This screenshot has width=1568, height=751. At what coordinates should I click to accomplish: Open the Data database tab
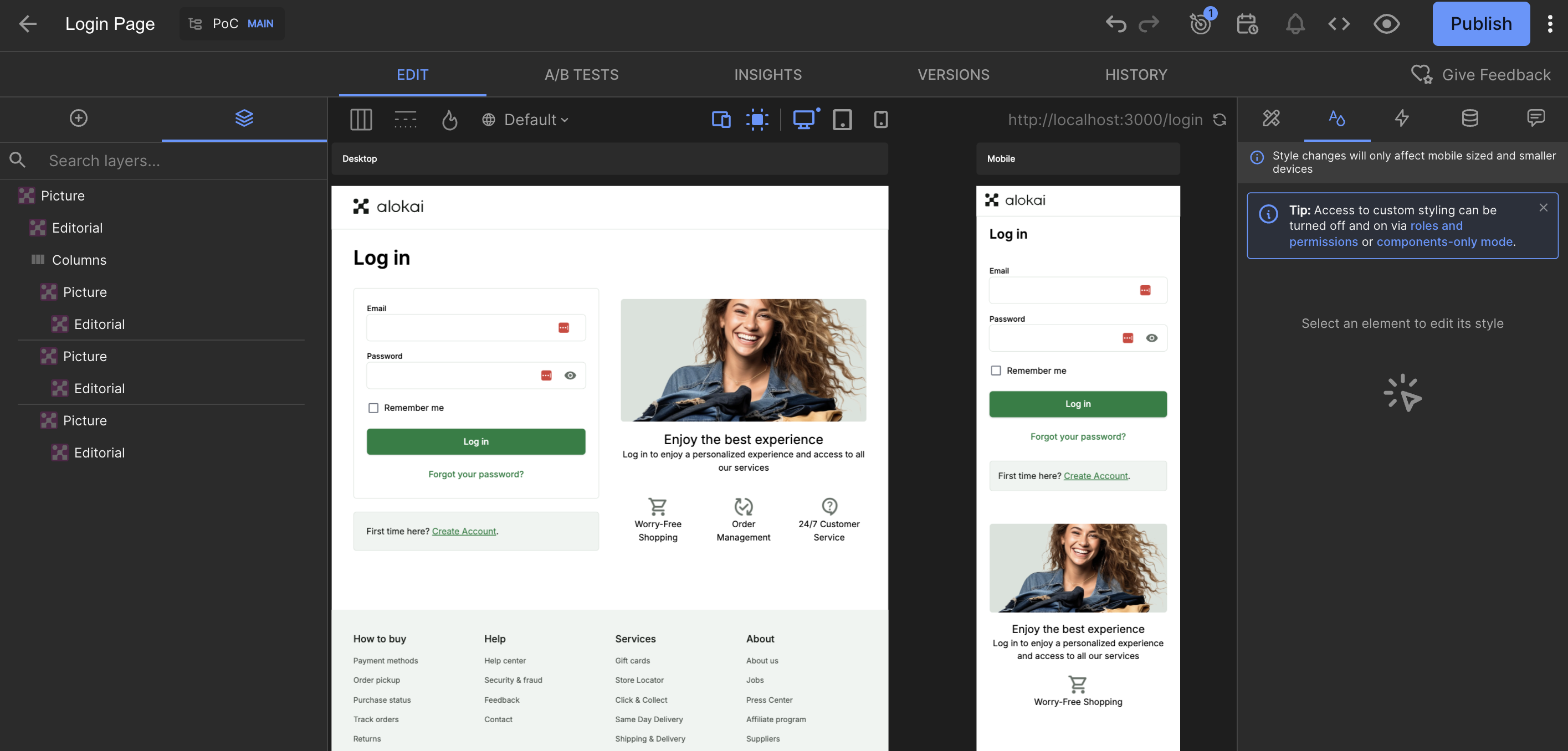pyautogui.click(x=1470, y=118)
